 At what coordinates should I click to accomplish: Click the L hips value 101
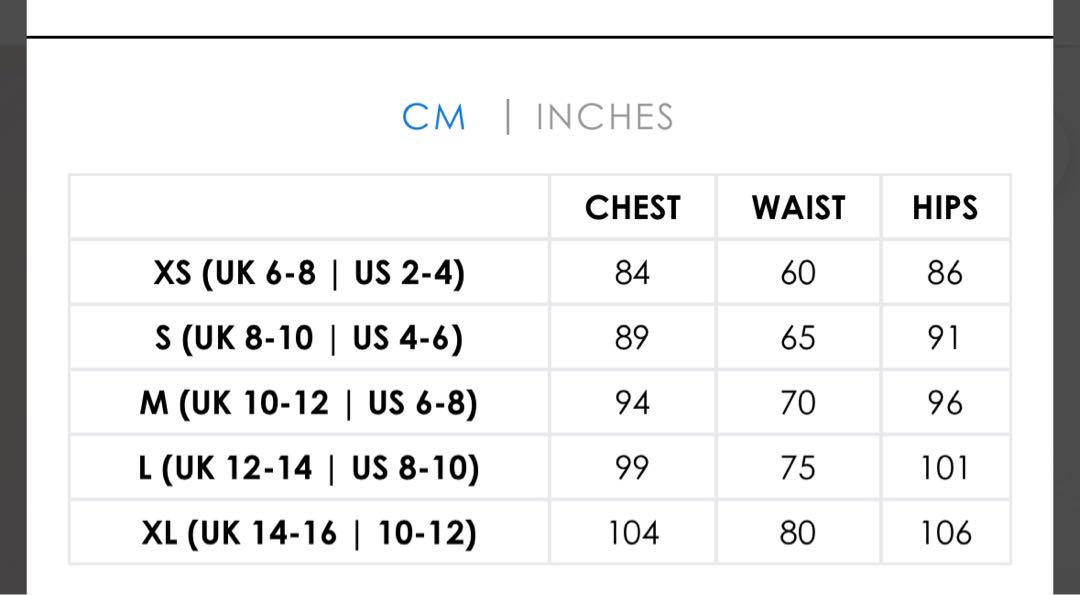pos(945,468)
